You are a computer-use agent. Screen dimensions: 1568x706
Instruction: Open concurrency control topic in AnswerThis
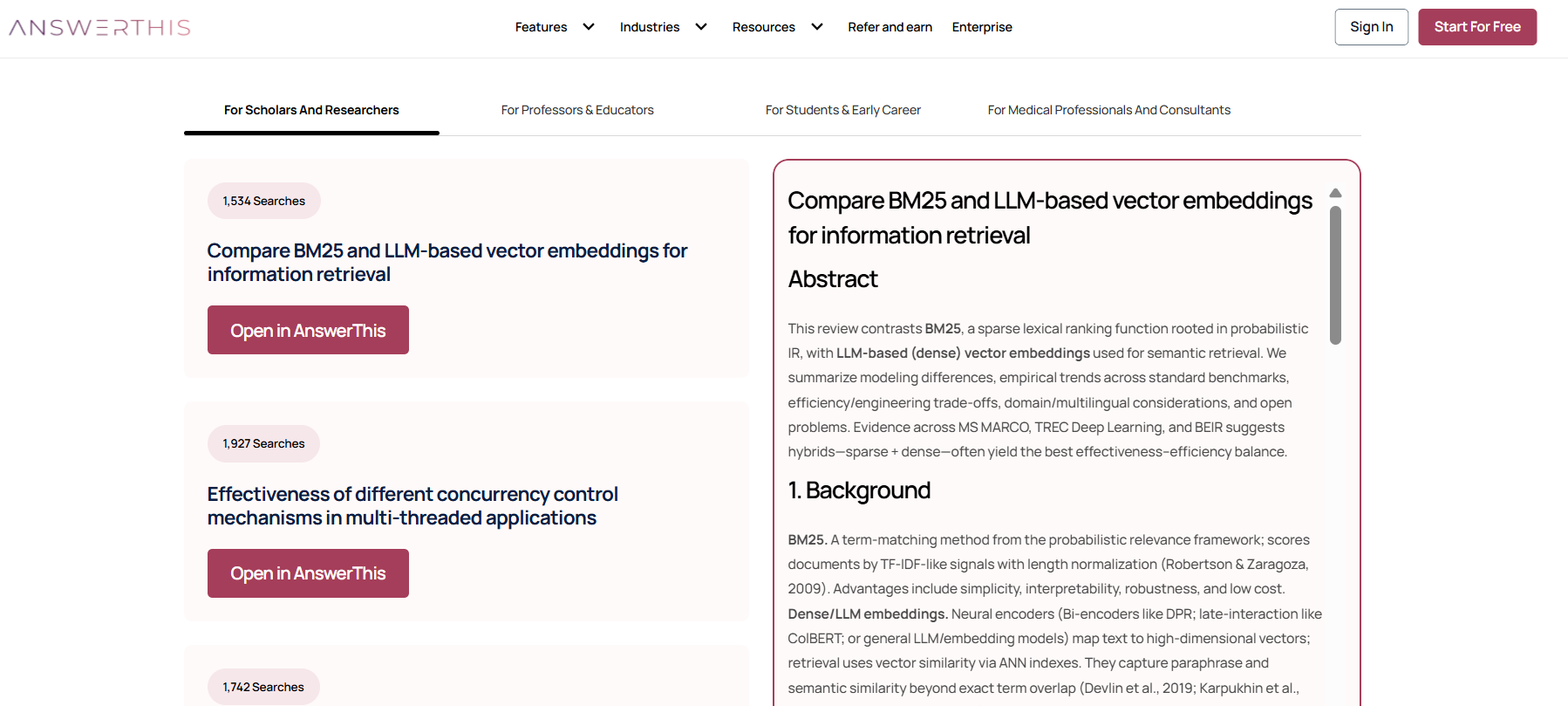click(308, 573)
